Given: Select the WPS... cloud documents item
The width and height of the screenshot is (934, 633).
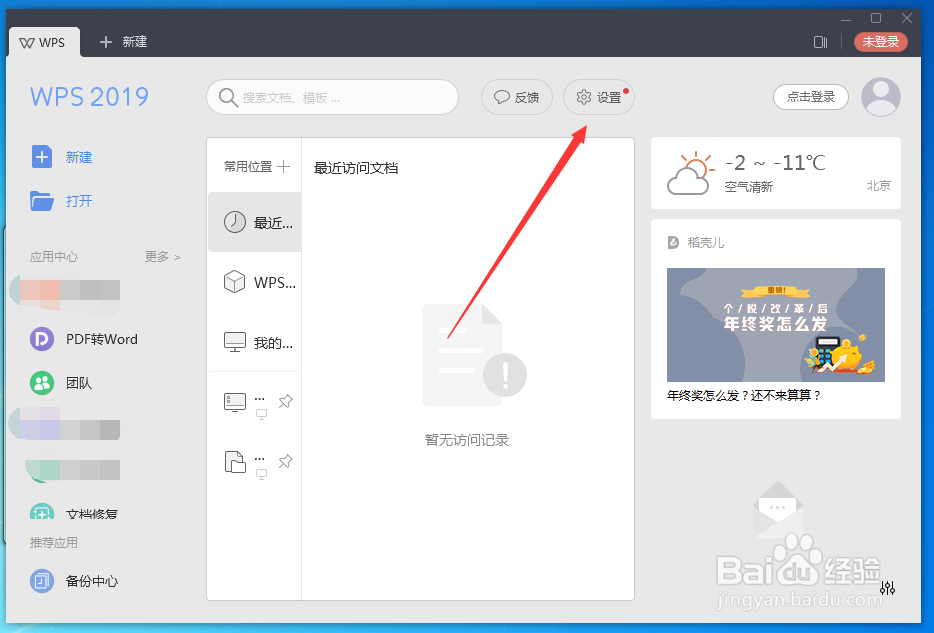Looking at the screenshot, I should 255,282.
